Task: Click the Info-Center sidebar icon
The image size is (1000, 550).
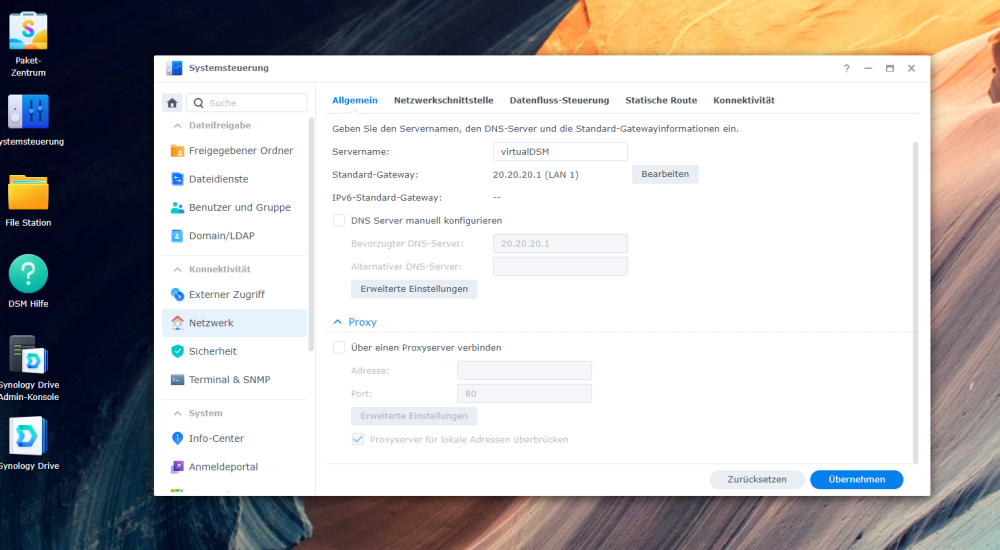Action: coord(177,438)
